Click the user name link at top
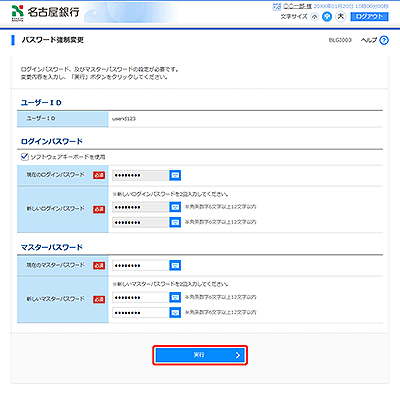 coord(297,6)
